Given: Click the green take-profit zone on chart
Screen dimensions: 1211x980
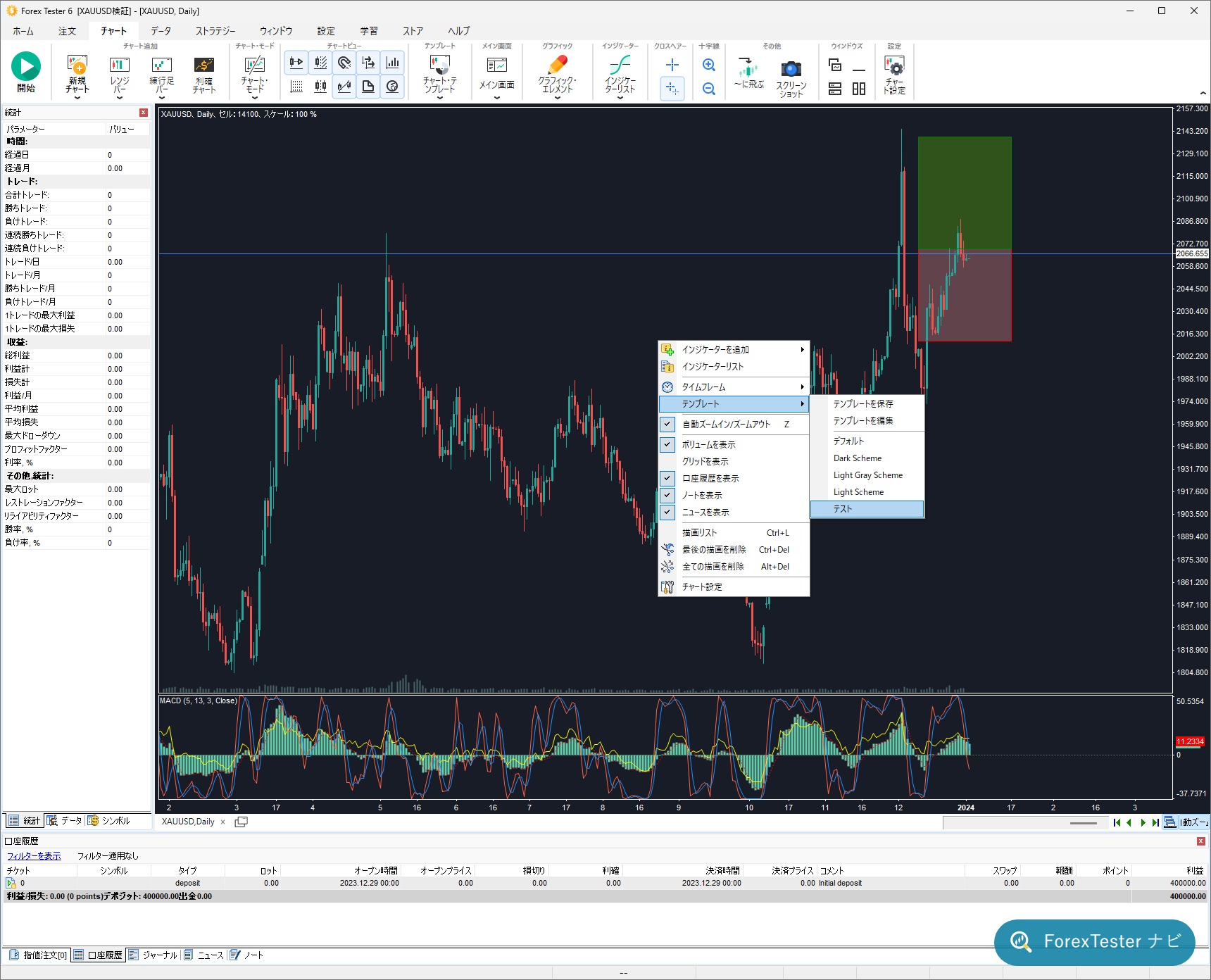Looking at the screenshot, I should [x=965, y=192].
